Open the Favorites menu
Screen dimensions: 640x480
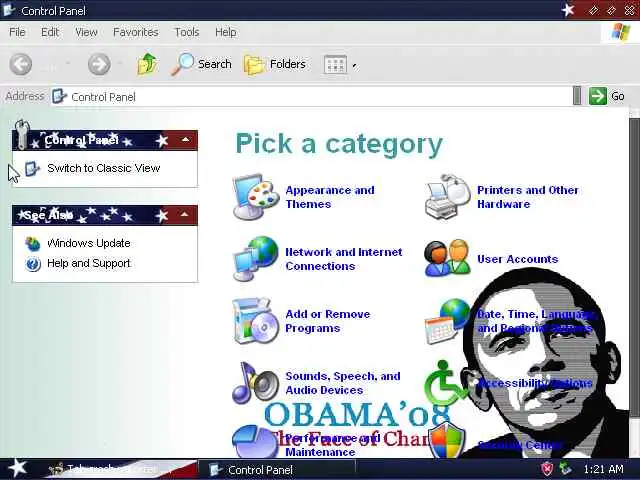[x=136, y=32]
